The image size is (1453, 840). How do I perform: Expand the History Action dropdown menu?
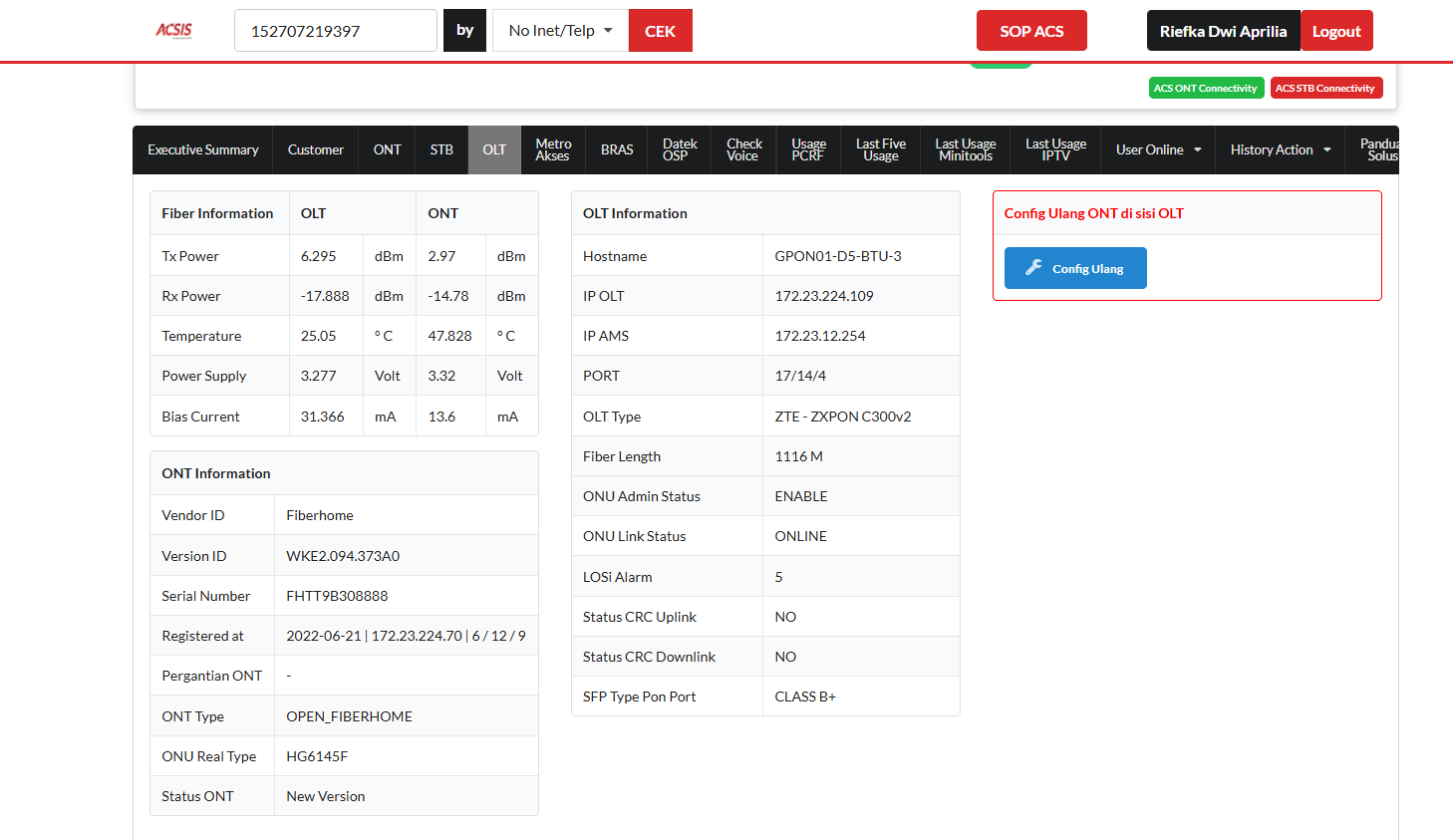[1281, 150]
